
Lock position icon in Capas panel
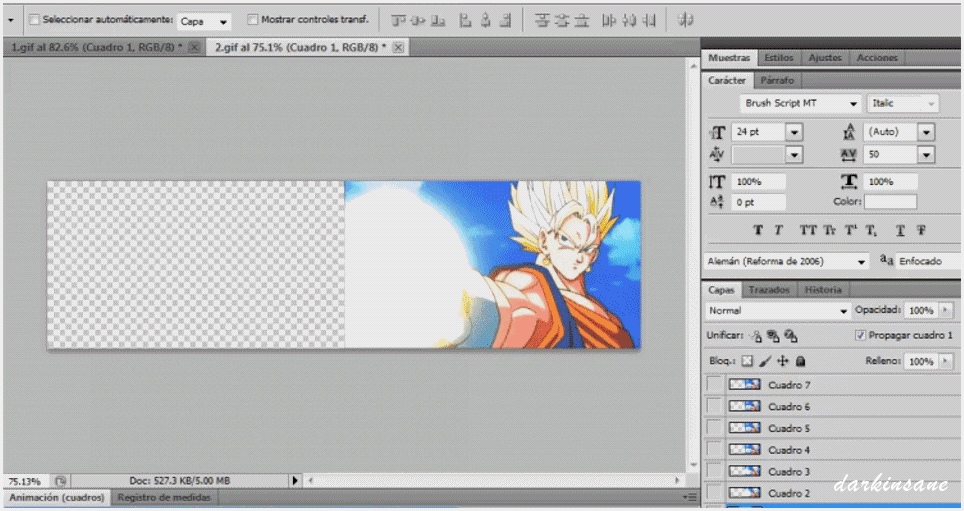[783, 361]
